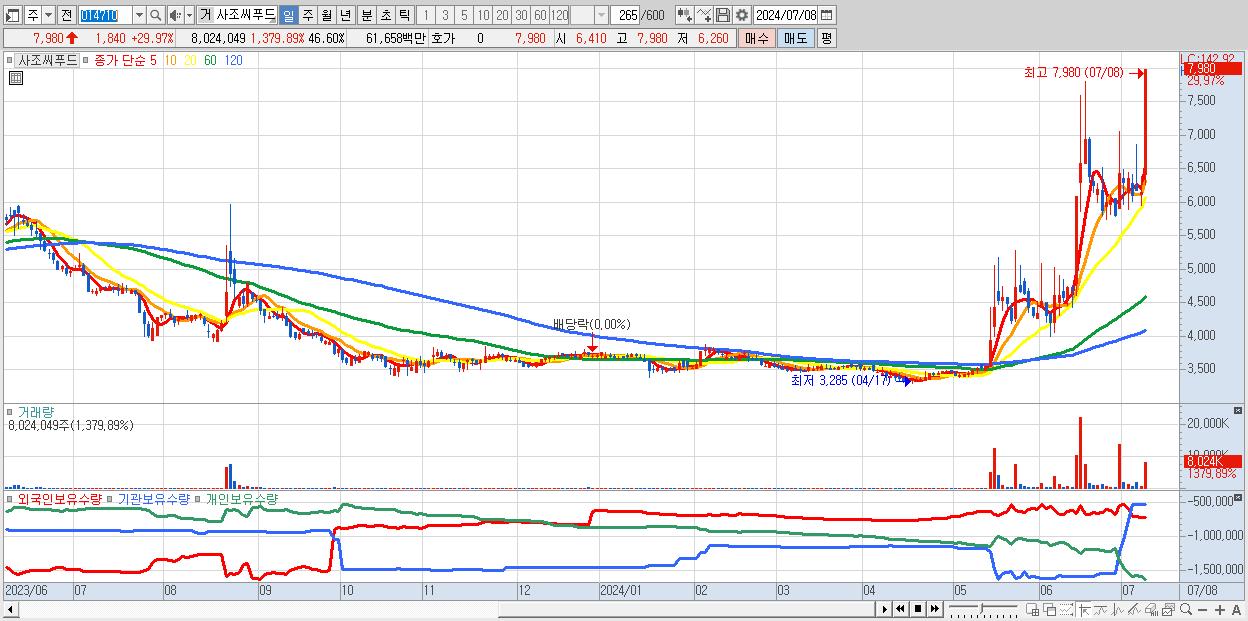The image size is (1248, 621).
Task: Click the zigzag wave indicator icon
Action: (1118, 610)
